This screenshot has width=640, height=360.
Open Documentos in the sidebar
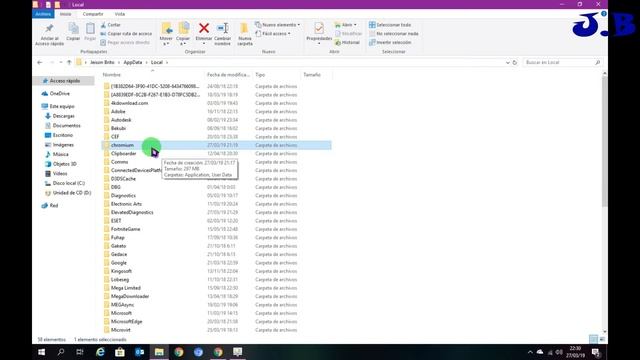(x=67, y=125)
